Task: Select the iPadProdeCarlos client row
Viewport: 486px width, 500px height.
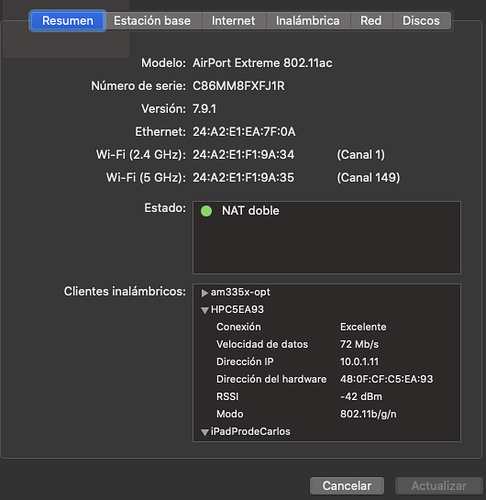Action: coord(327,432)
